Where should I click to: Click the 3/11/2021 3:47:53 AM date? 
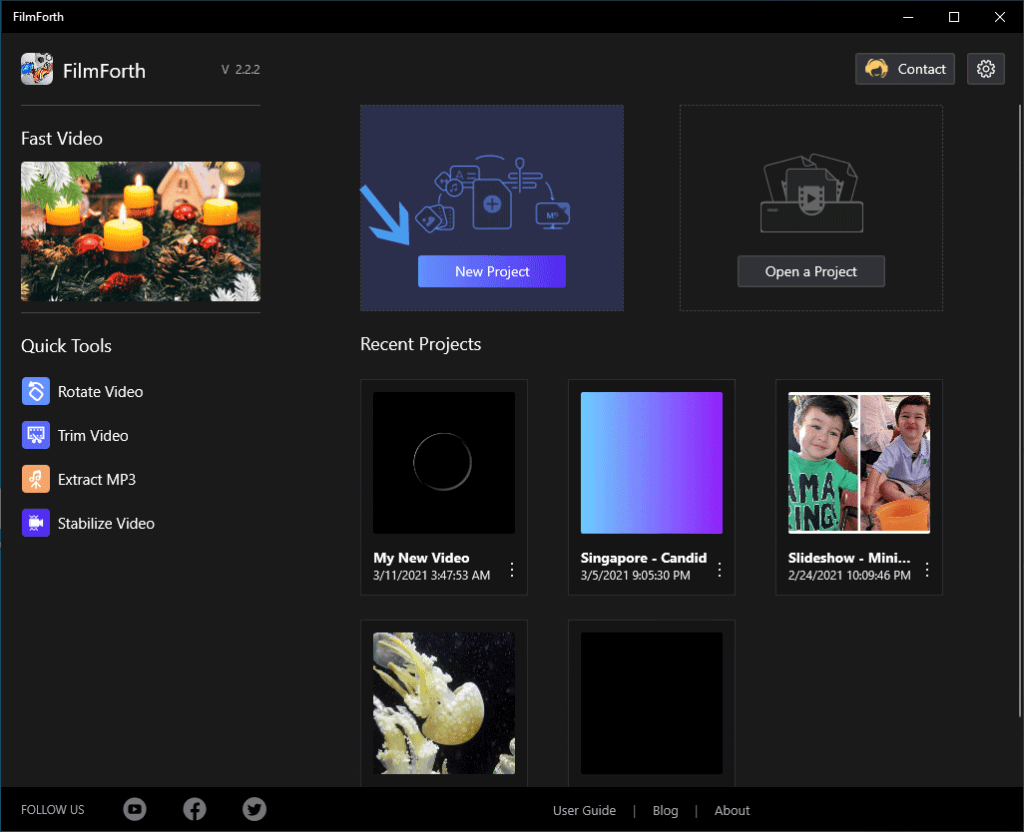pyautogui.click(x=432, y=575)
